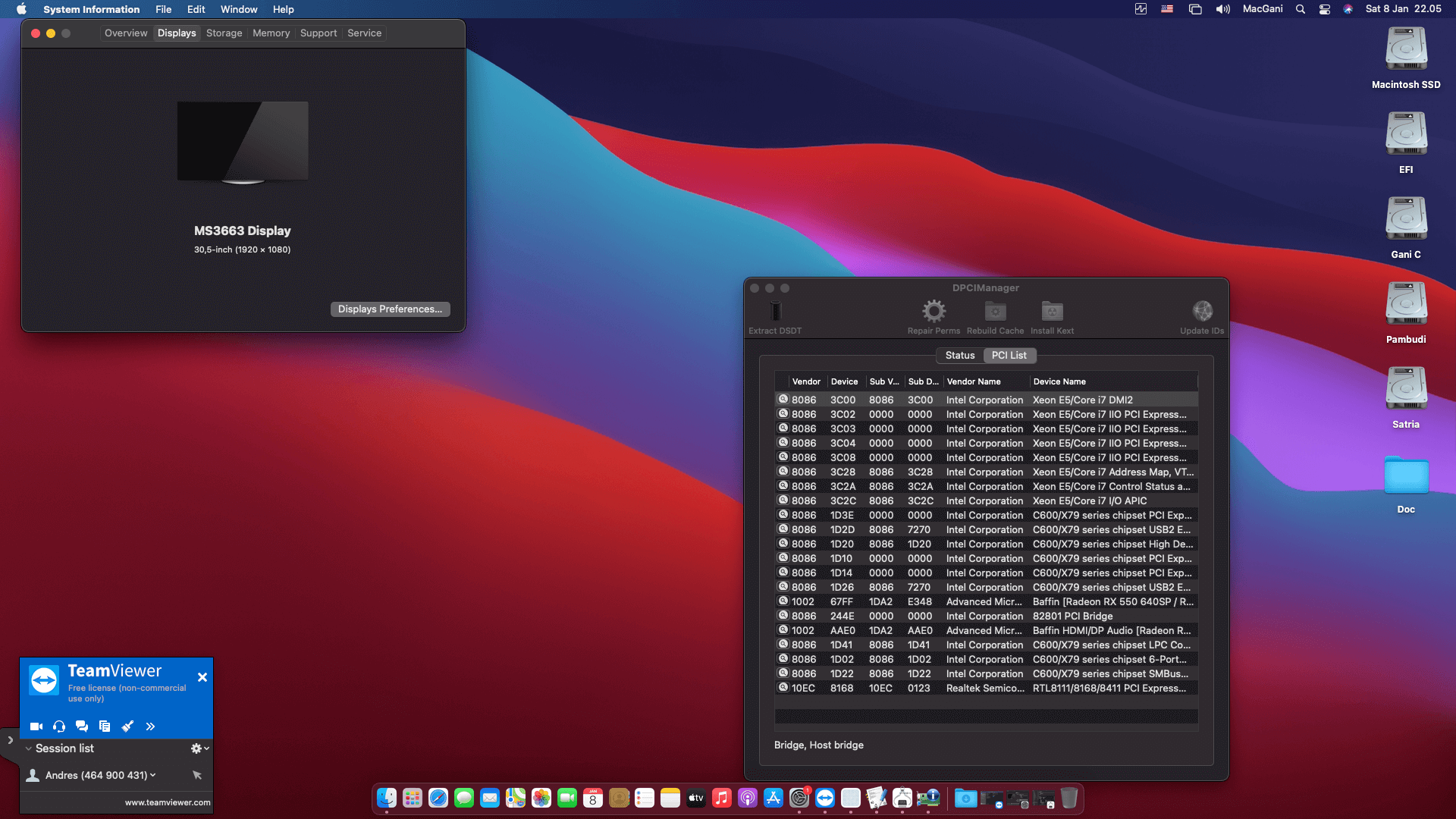Open TeamViewer file transfer icon
1456x819 pixels.
[105, 726]
